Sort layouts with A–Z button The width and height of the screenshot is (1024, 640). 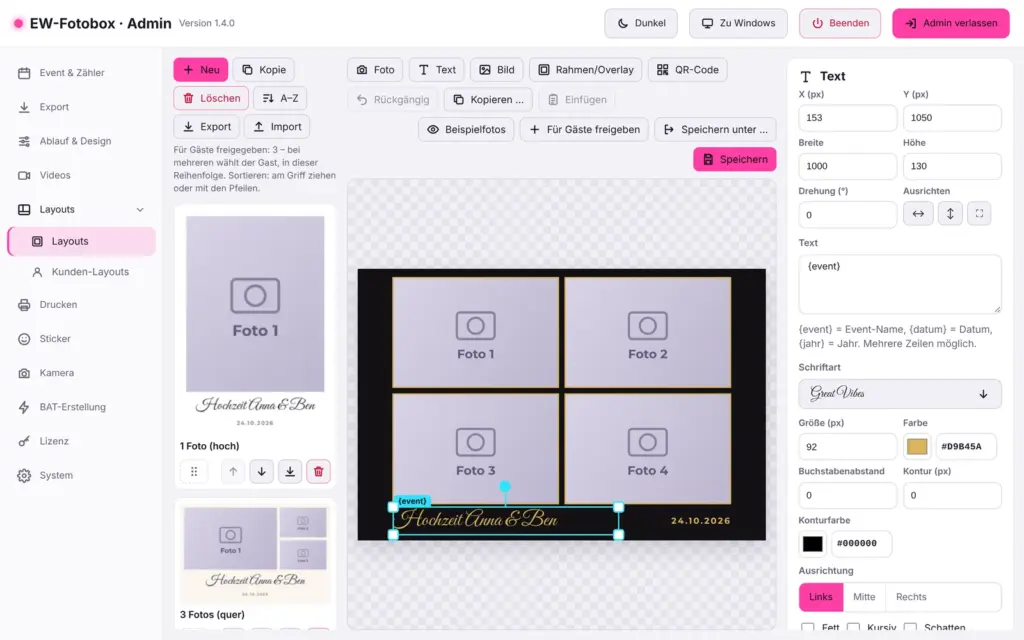[280, 98]
